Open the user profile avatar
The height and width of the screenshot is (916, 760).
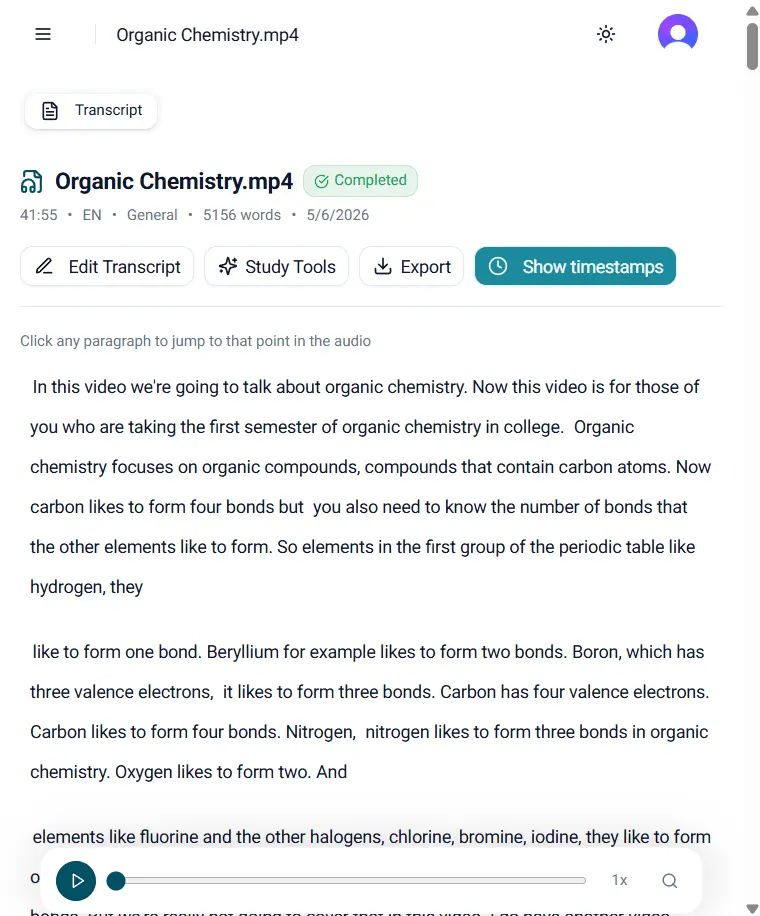(x=678, y=33)
